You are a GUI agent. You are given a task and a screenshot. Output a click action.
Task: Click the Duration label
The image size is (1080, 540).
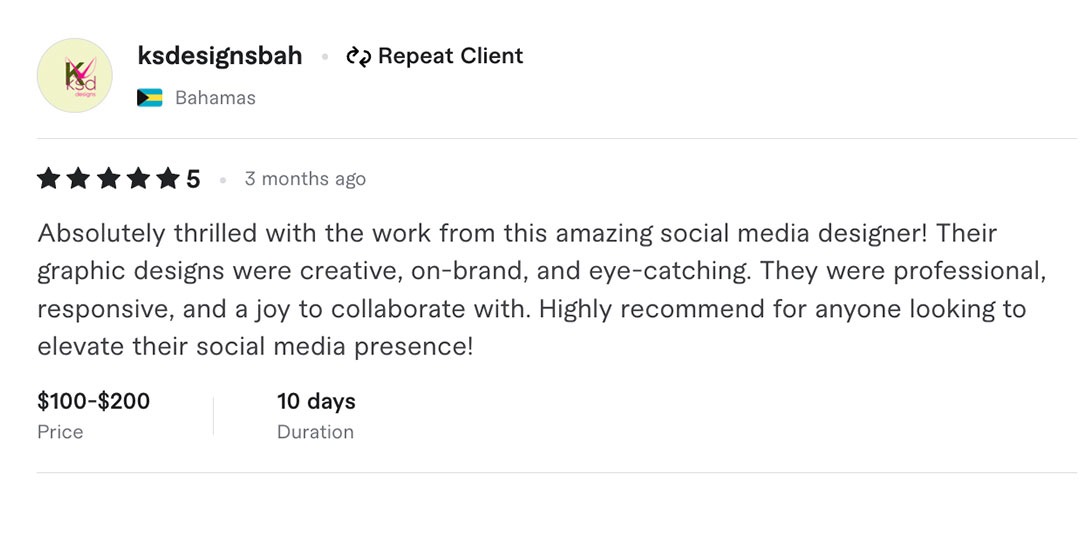pos(315,432)
